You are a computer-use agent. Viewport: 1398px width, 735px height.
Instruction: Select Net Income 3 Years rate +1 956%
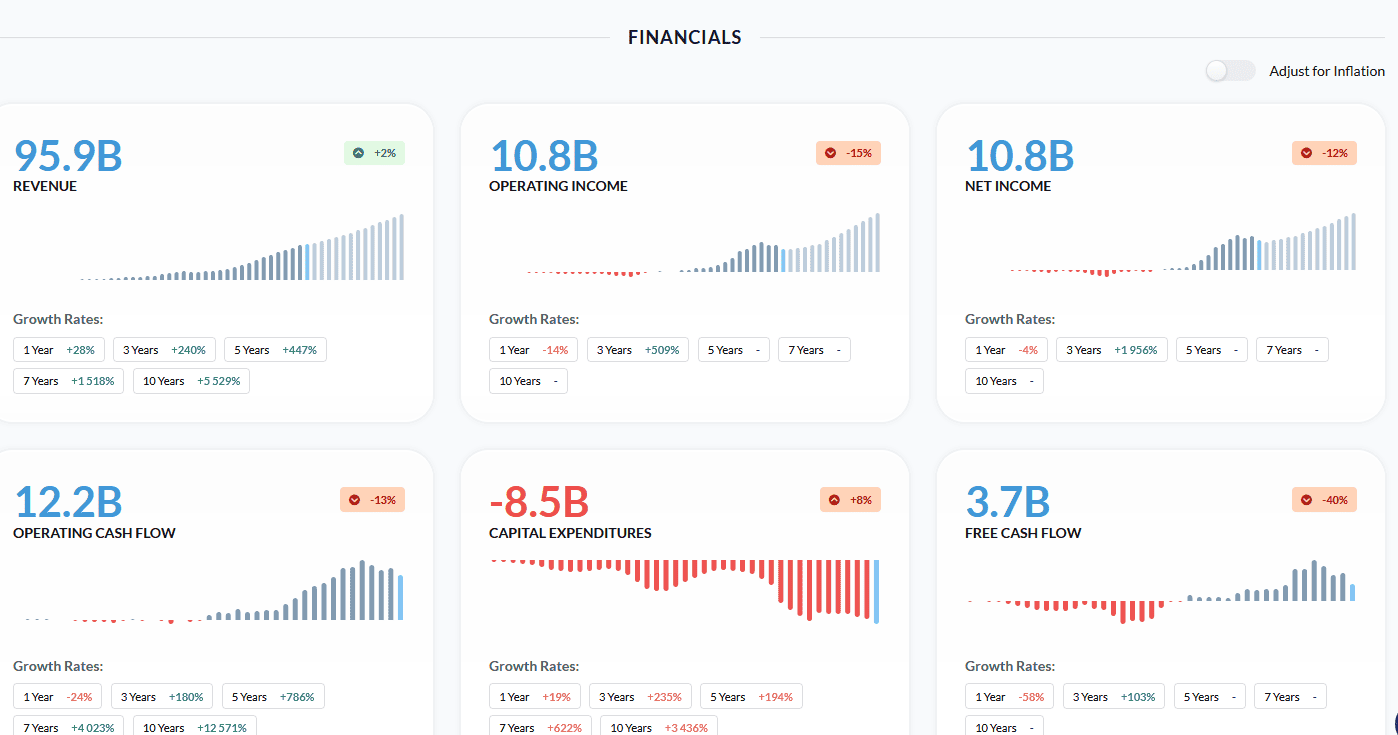1111,350
